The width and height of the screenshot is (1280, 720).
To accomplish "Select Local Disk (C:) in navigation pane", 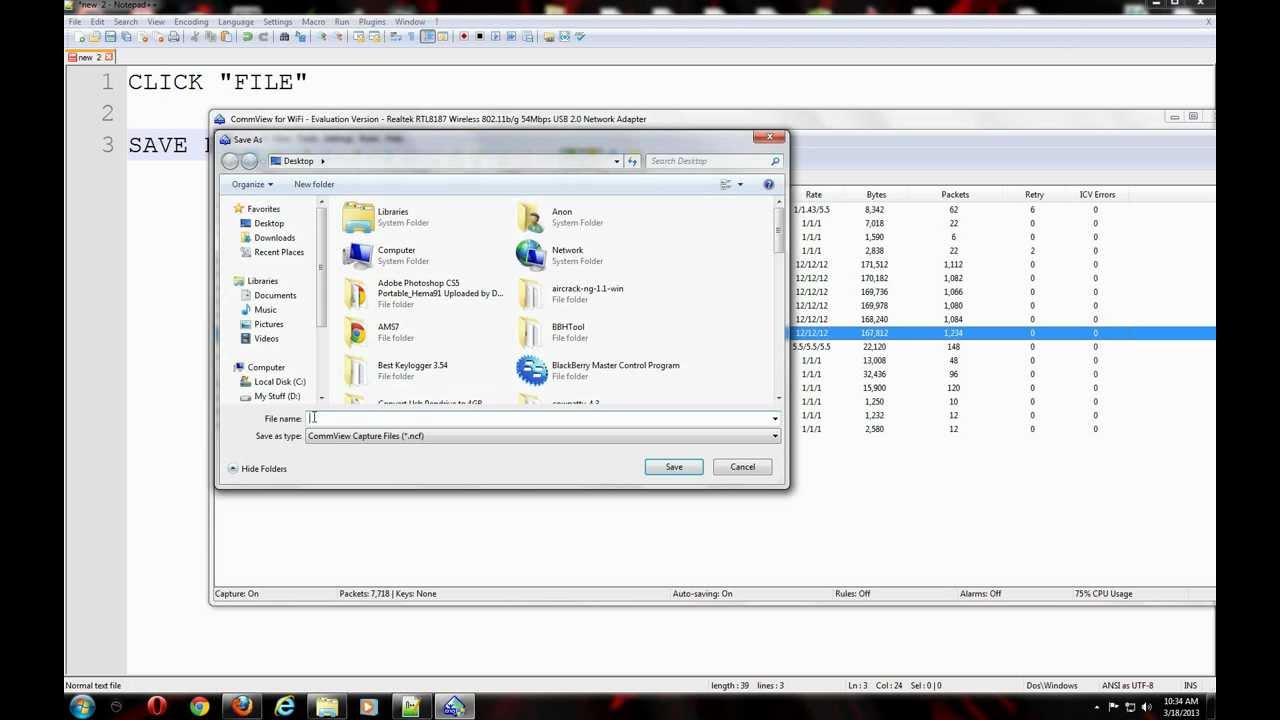I will pyautogui.click(x=279, y=382).
